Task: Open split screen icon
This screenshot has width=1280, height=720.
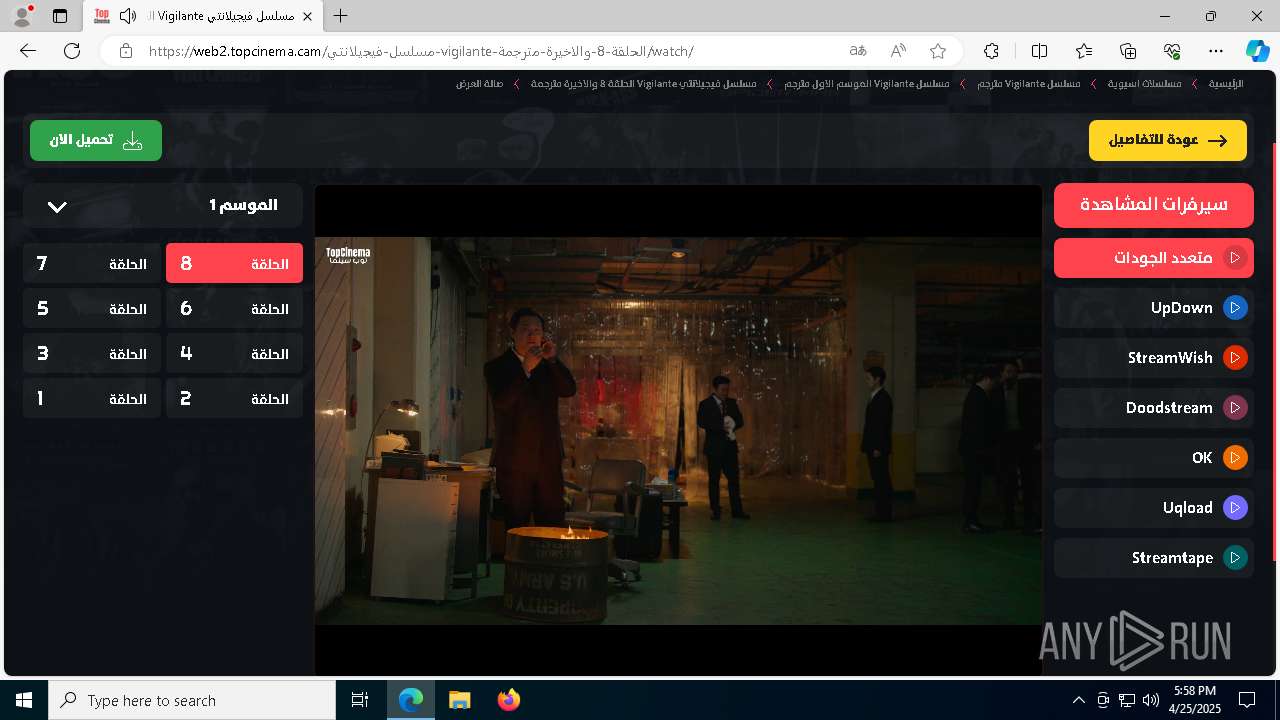Action: pyautogui.click(x=1039, y=51)
